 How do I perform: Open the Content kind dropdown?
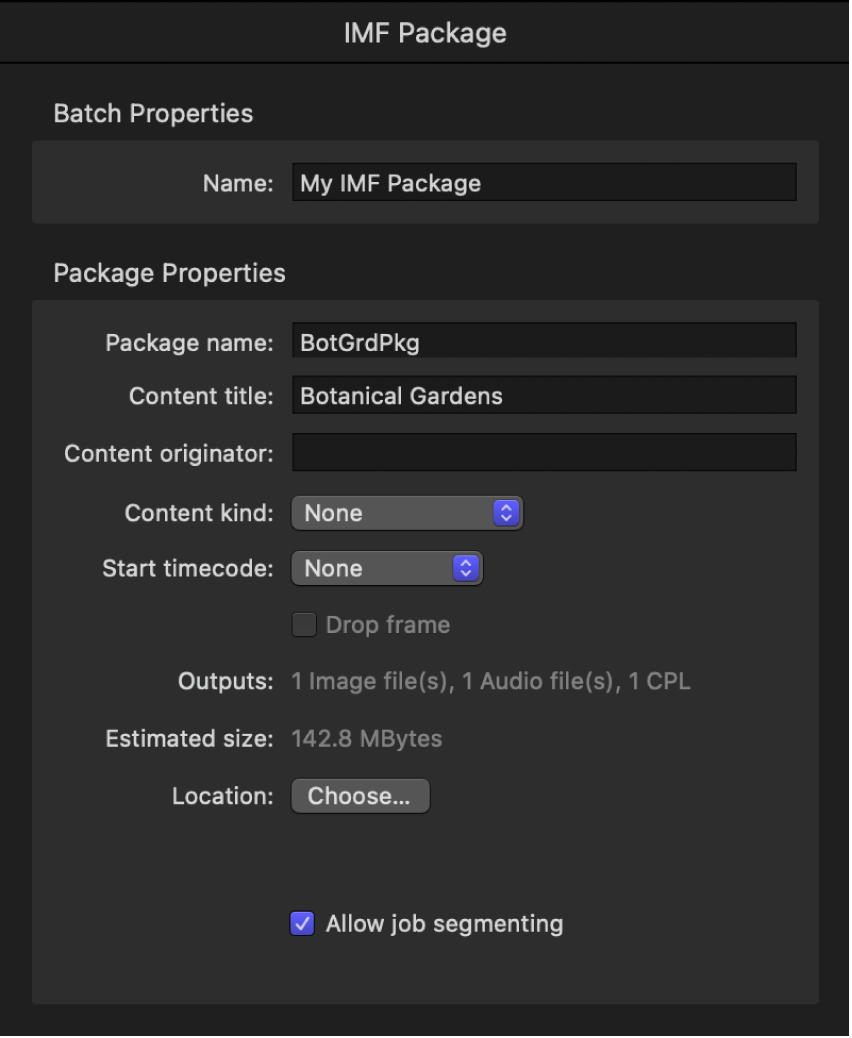click(x=406, y=513)
